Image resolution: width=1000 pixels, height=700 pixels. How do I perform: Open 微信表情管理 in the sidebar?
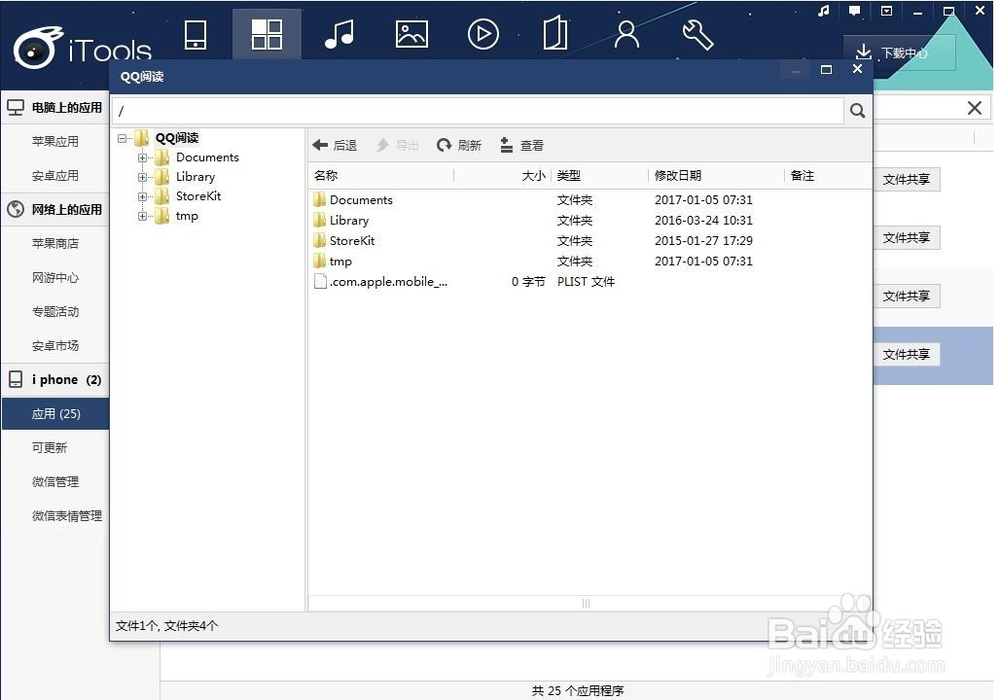[x=67, y=516]
